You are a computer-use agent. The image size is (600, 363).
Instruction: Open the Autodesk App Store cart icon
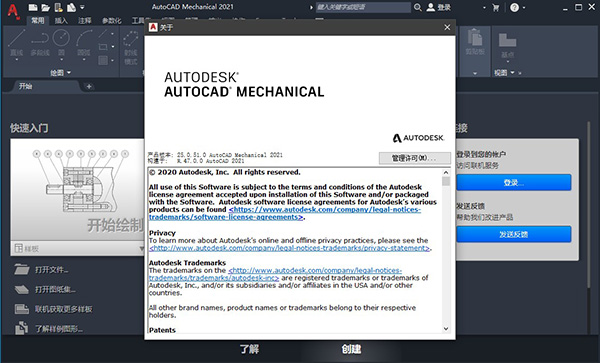tap(496, 7)
